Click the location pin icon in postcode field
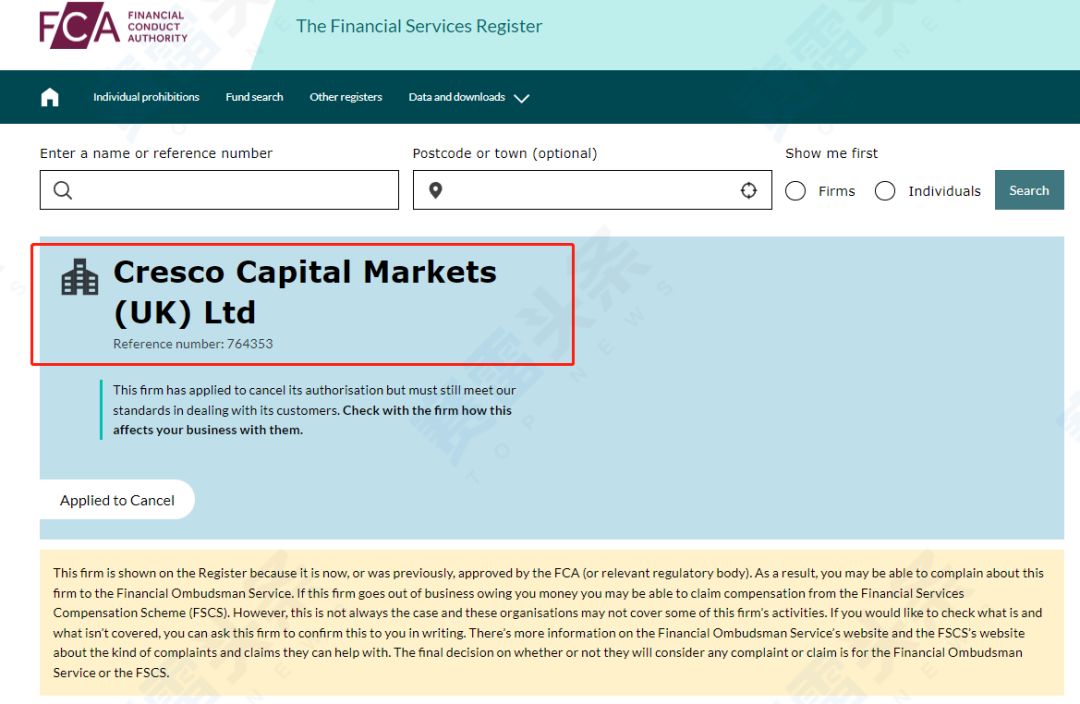 [435, 190]
